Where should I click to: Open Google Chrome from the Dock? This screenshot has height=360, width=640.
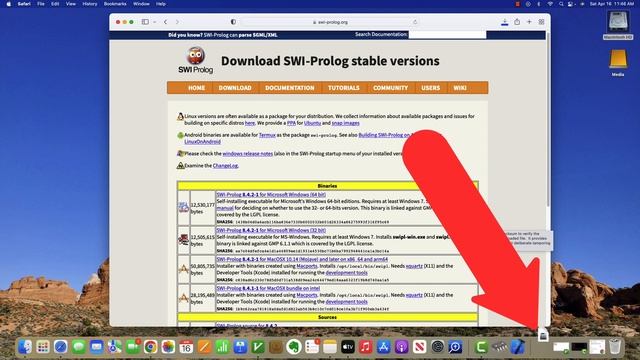150,347
